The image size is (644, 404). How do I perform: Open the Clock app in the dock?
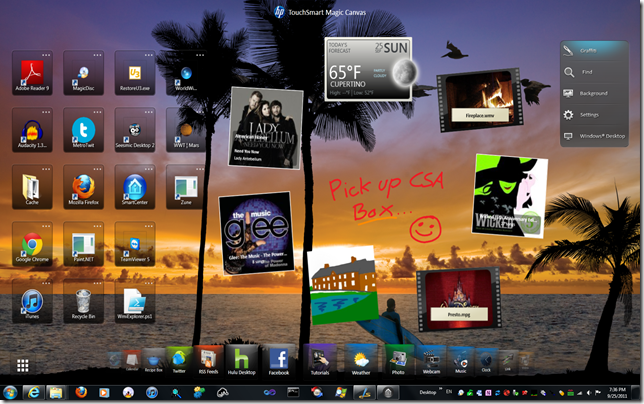coord(486,361)
